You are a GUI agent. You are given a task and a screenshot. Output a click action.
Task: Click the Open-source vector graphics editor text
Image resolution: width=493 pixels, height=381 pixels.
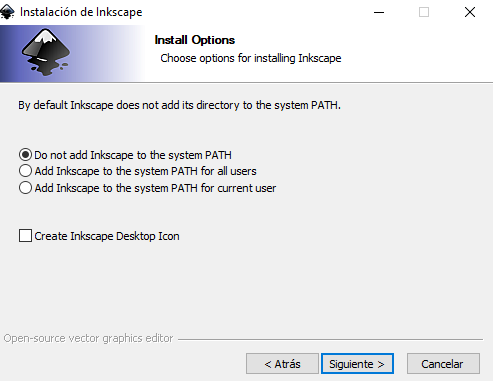(88, 338)
